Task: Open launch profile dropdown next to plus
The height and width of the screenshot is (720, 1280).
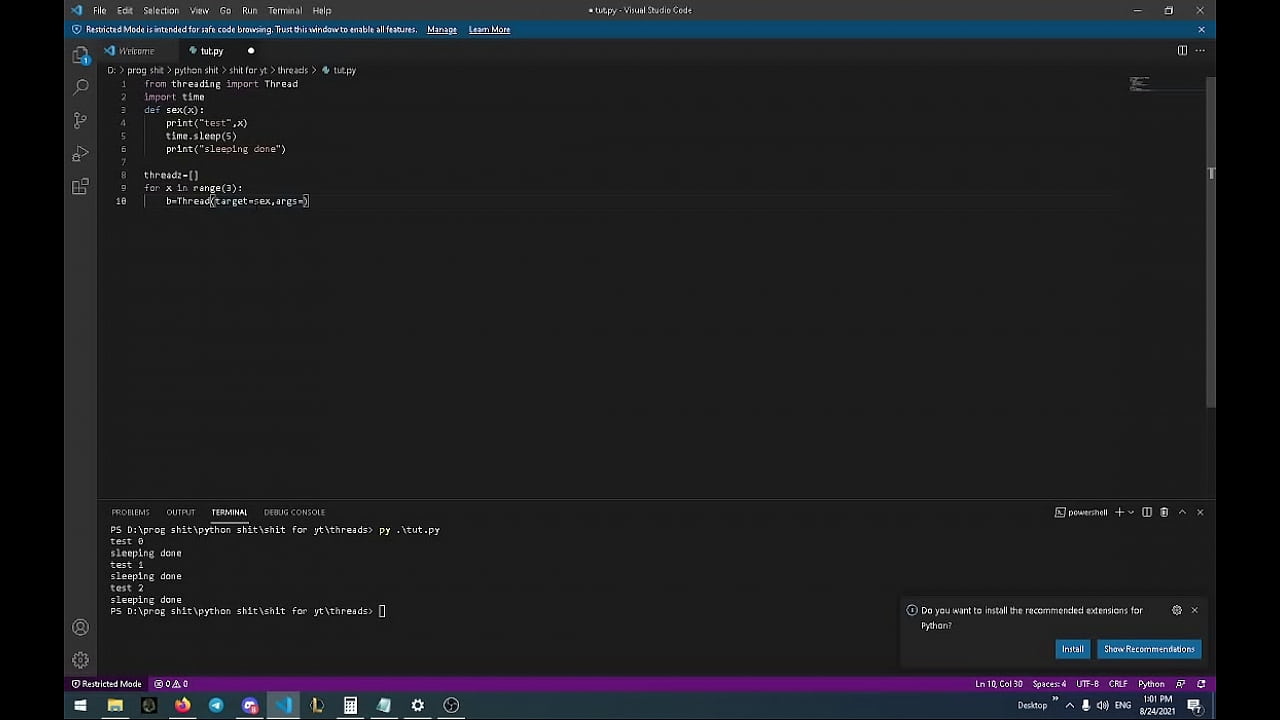Action: [x=1131, y=512]
